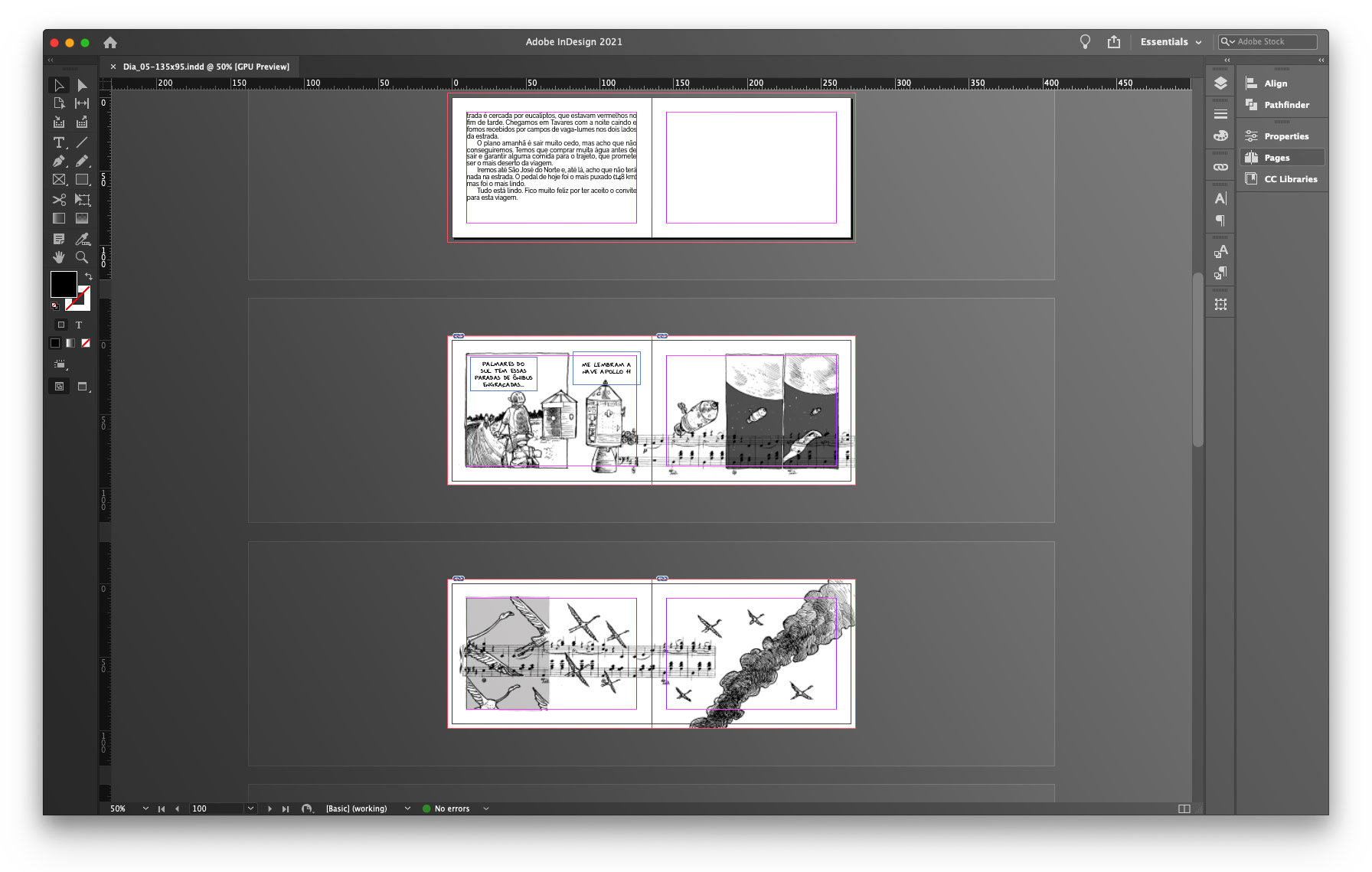1372x872 pixels.
Task: Choose the Page tool
Action: click(x=59, y=103)
